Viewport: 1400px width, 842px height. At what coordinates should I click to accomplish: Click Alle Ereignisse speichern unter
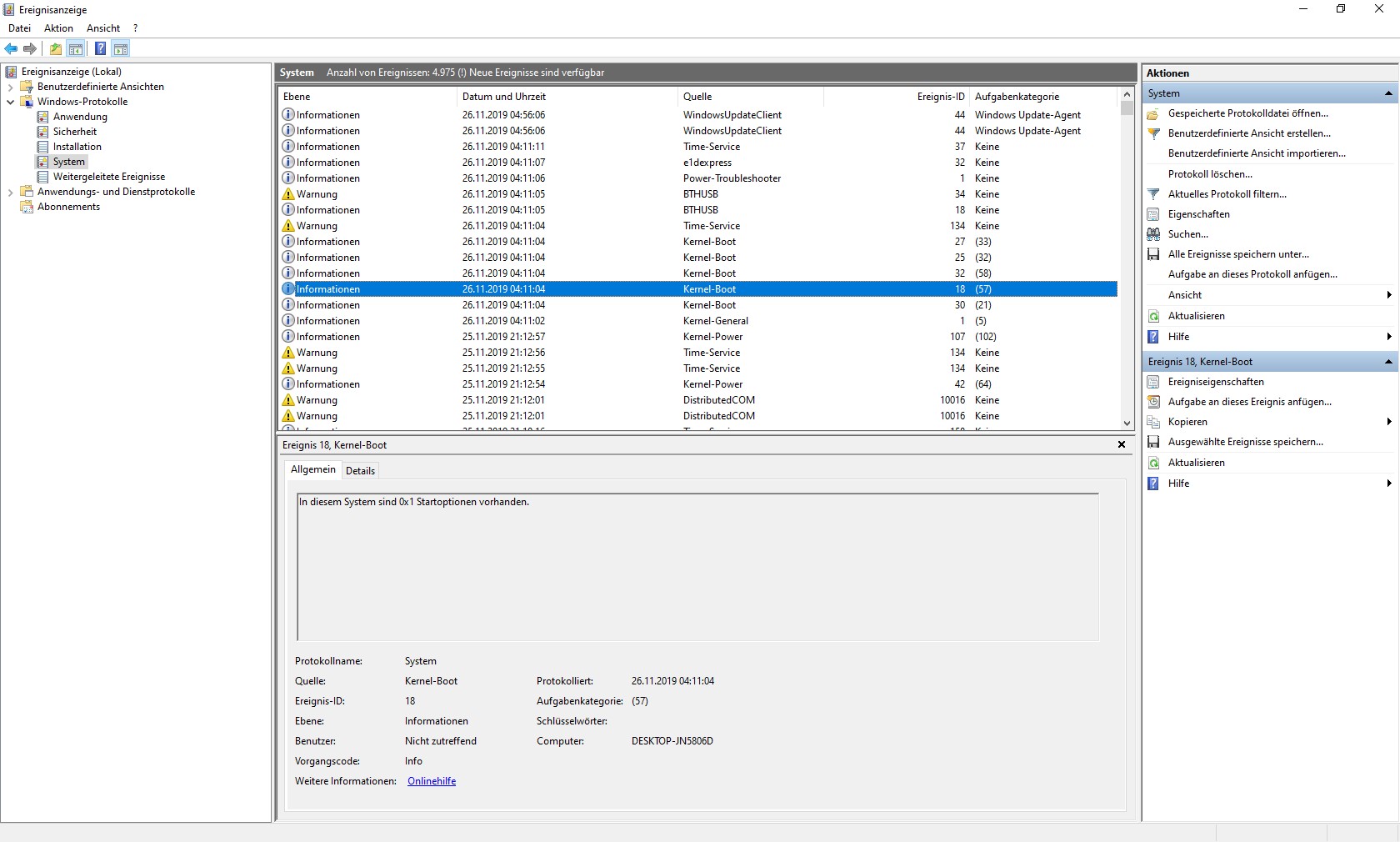pyautogui.click(x=1238, y=254)
